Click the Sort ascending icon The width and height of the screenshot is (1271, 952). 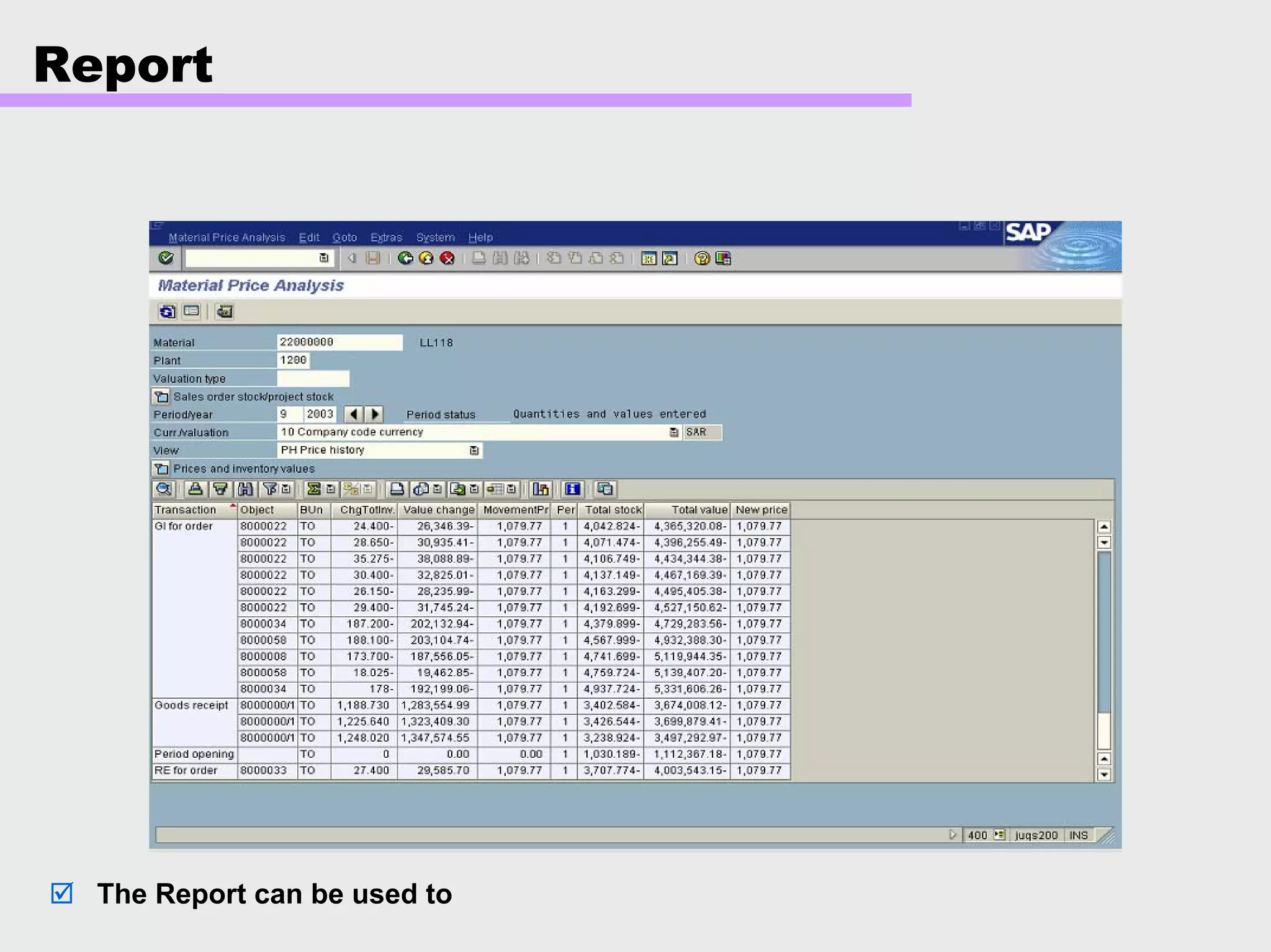(195, 489)
